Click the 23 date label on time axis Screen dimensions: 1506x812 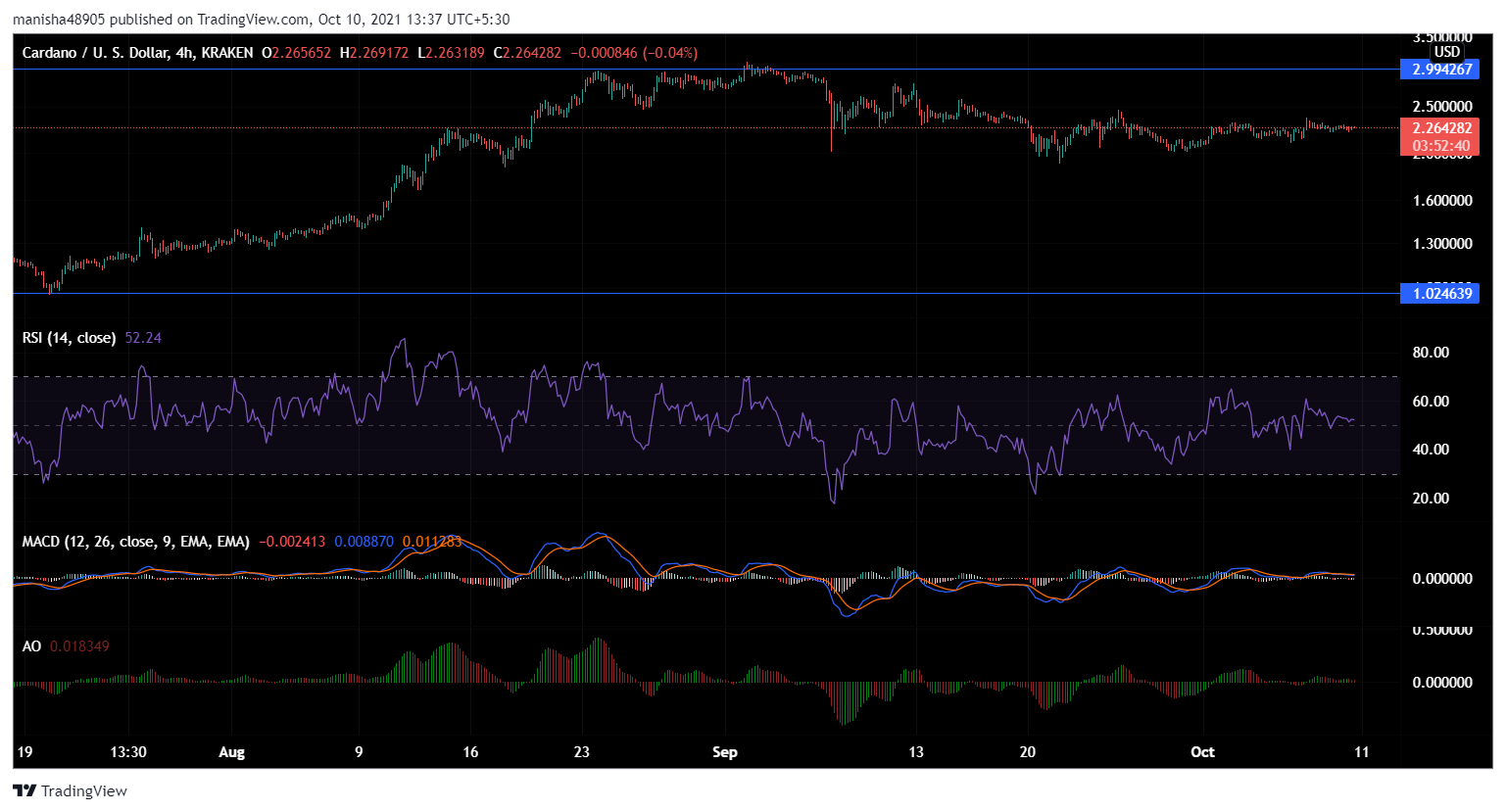pos(582,752)
